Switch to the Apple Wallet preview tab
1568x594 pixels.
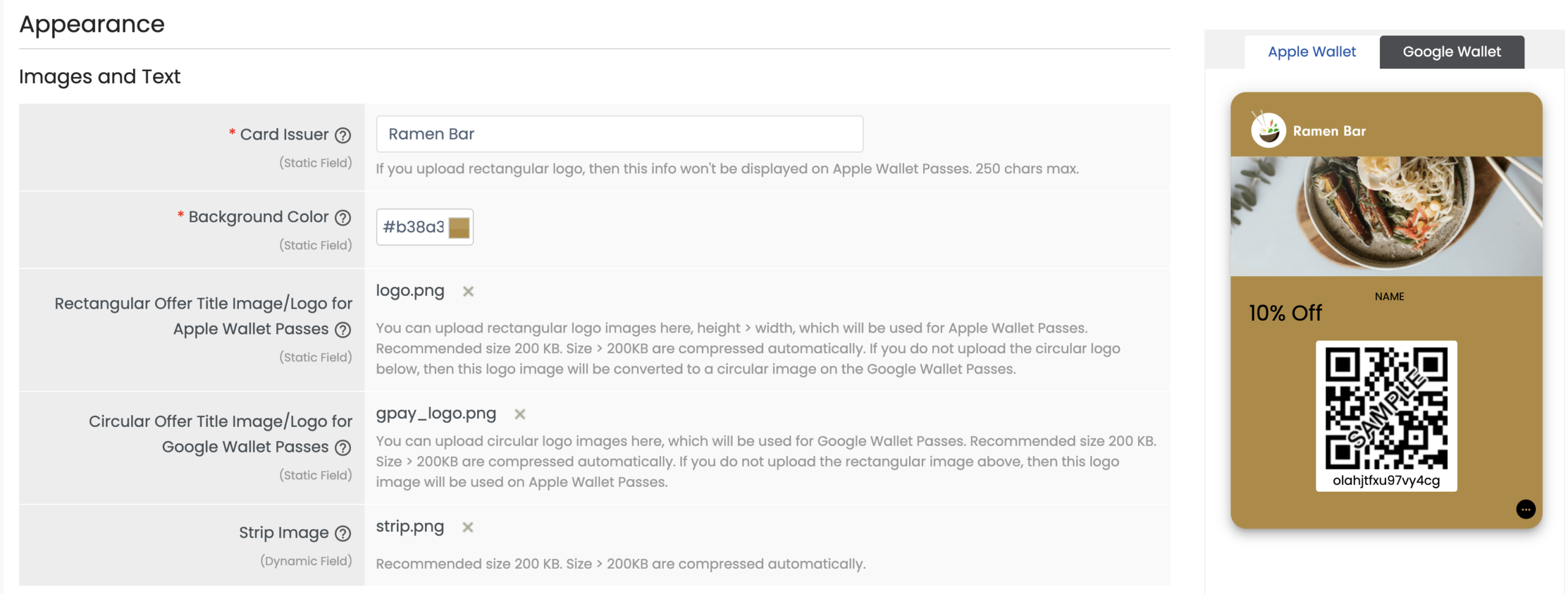[x=1311, y=51]
